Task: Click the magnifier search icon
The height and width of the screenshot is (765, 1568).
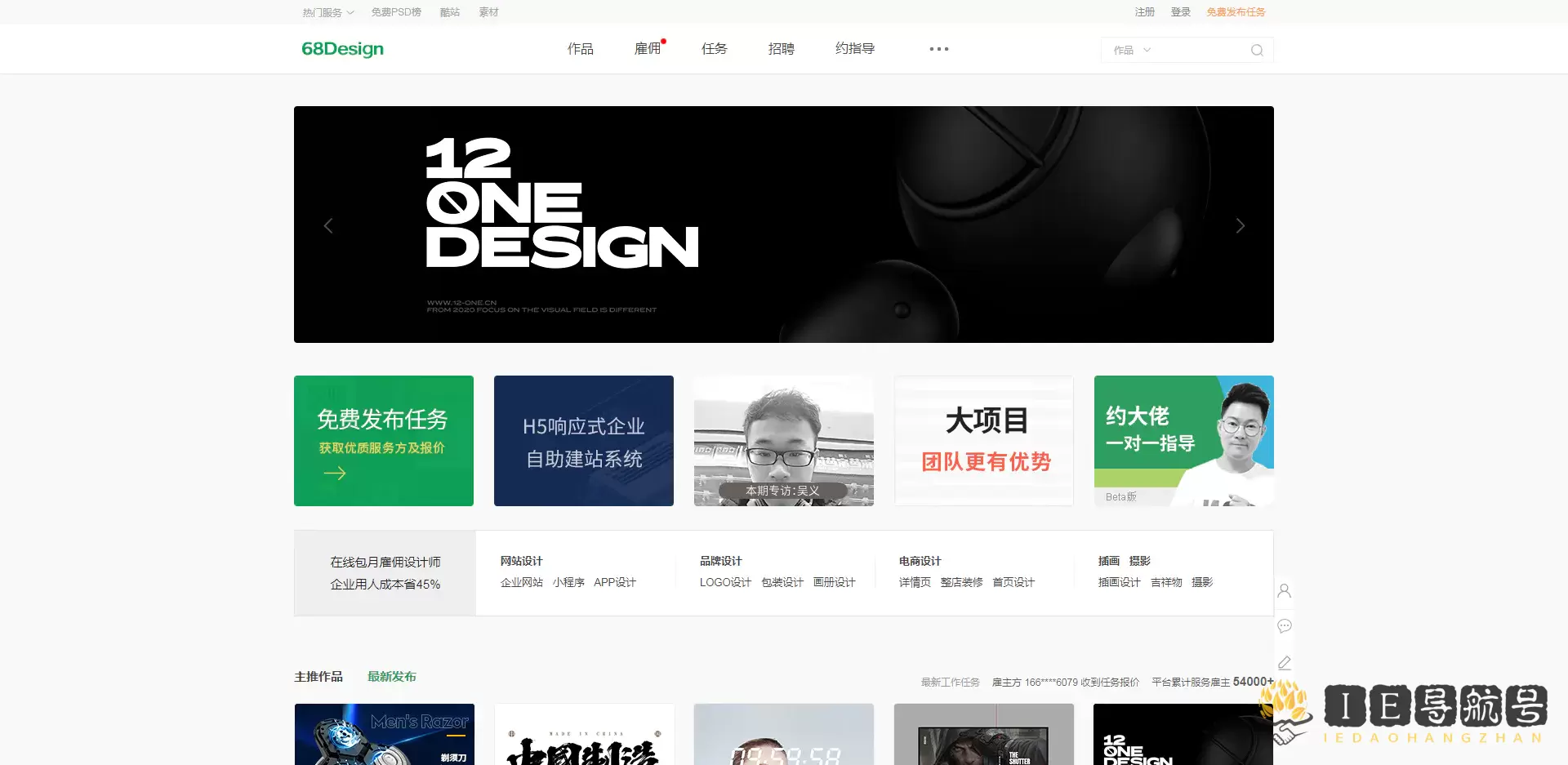Action: (x=1256, y=50)
